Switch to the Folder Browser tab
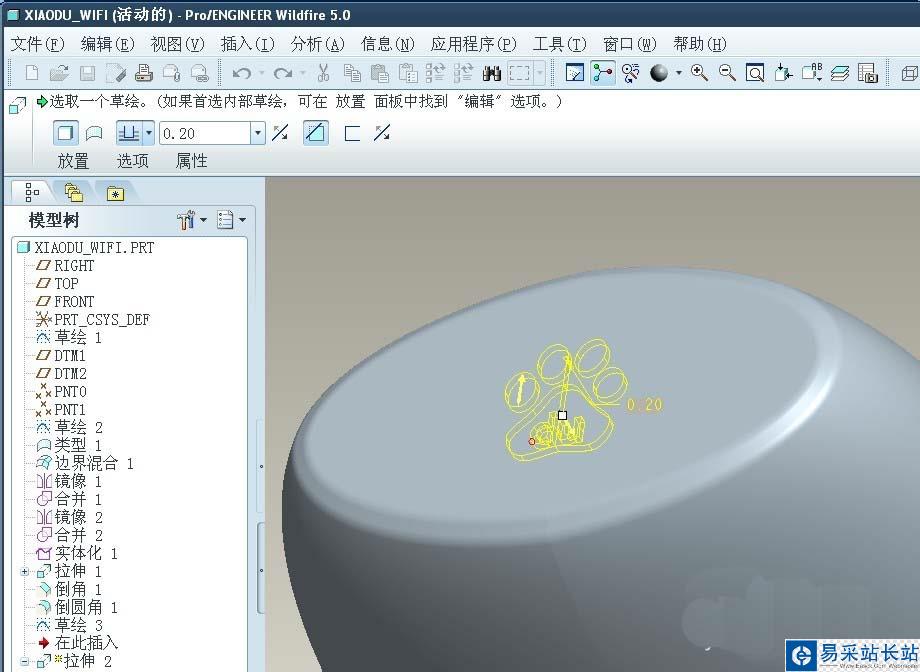 (x=74, y=192)
